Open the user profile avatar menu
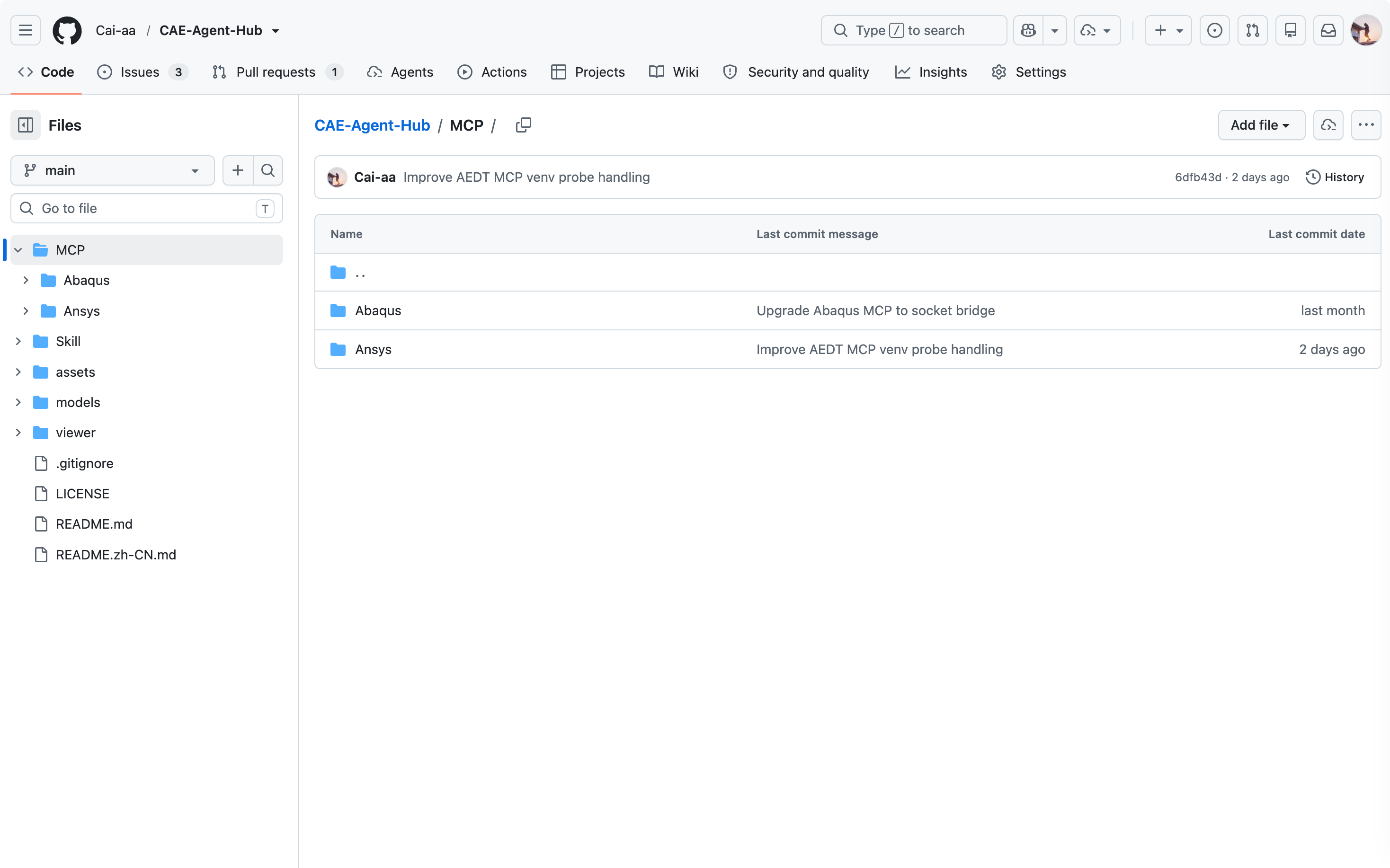Viewport: 1390px width, 868px height. 1366,30
